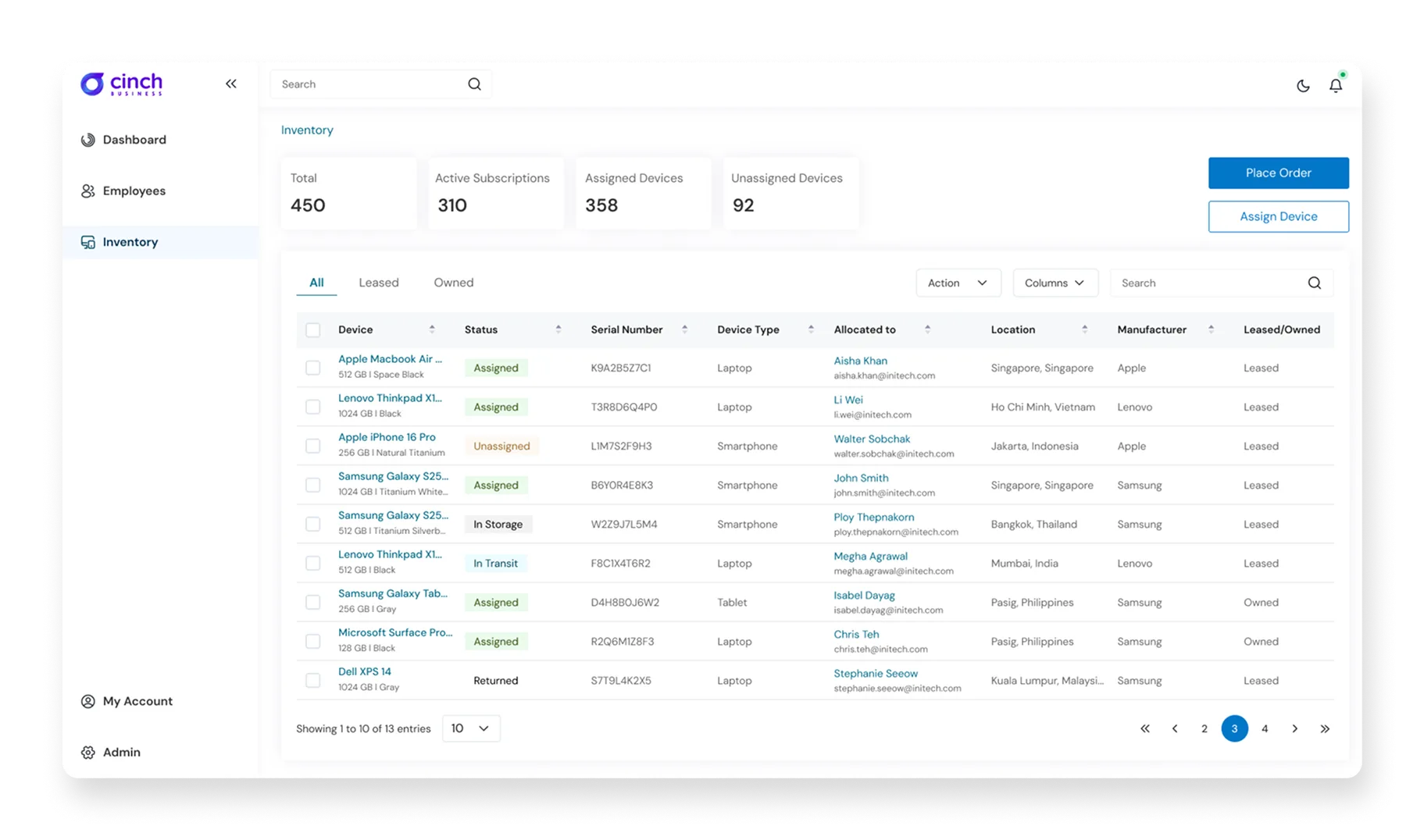
Task: Open the Aisha Khan employee link
Action: 860,361
